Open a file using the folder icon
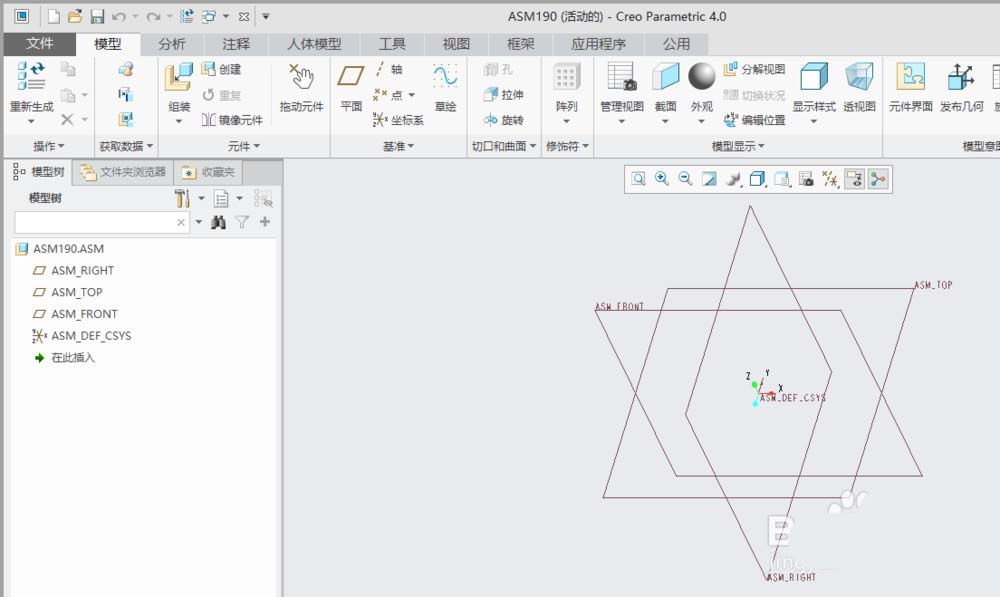Viewport: 1000px width, 597px height. pos(75,17)
